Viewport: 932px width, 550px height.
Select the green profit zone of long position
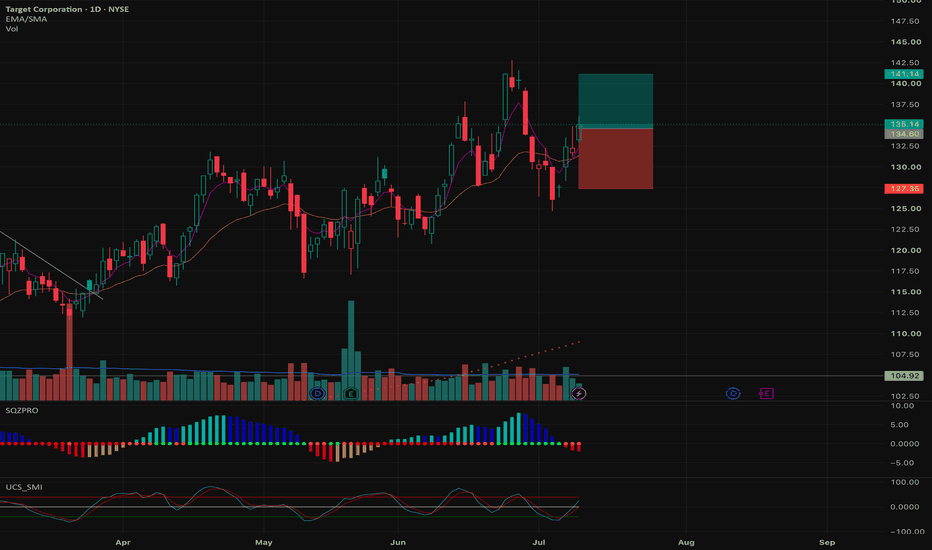click(x=616, y=101)
